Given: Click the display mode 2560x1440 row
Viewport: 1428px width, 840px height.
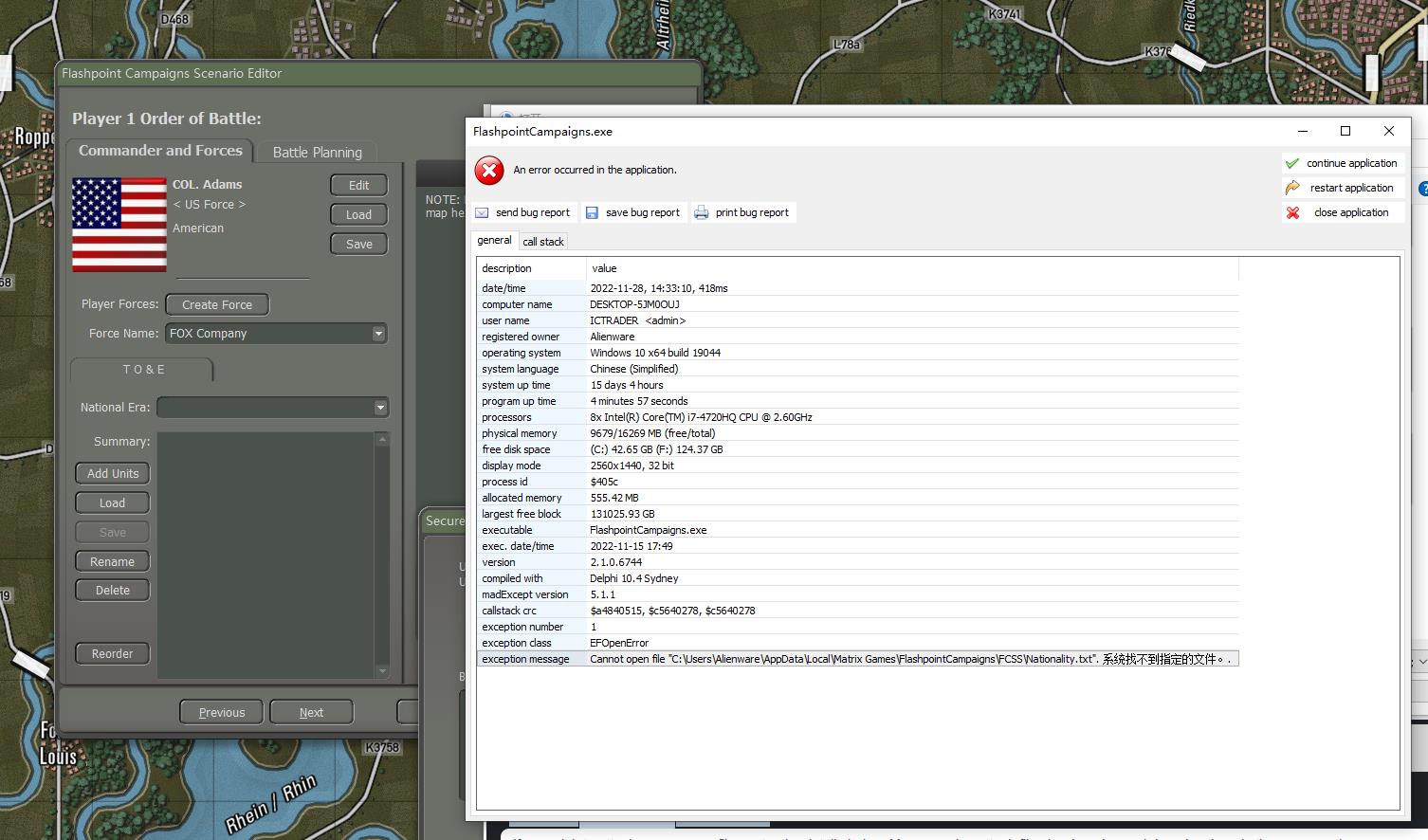Looking at the screenshot, I should pos(857,466).
